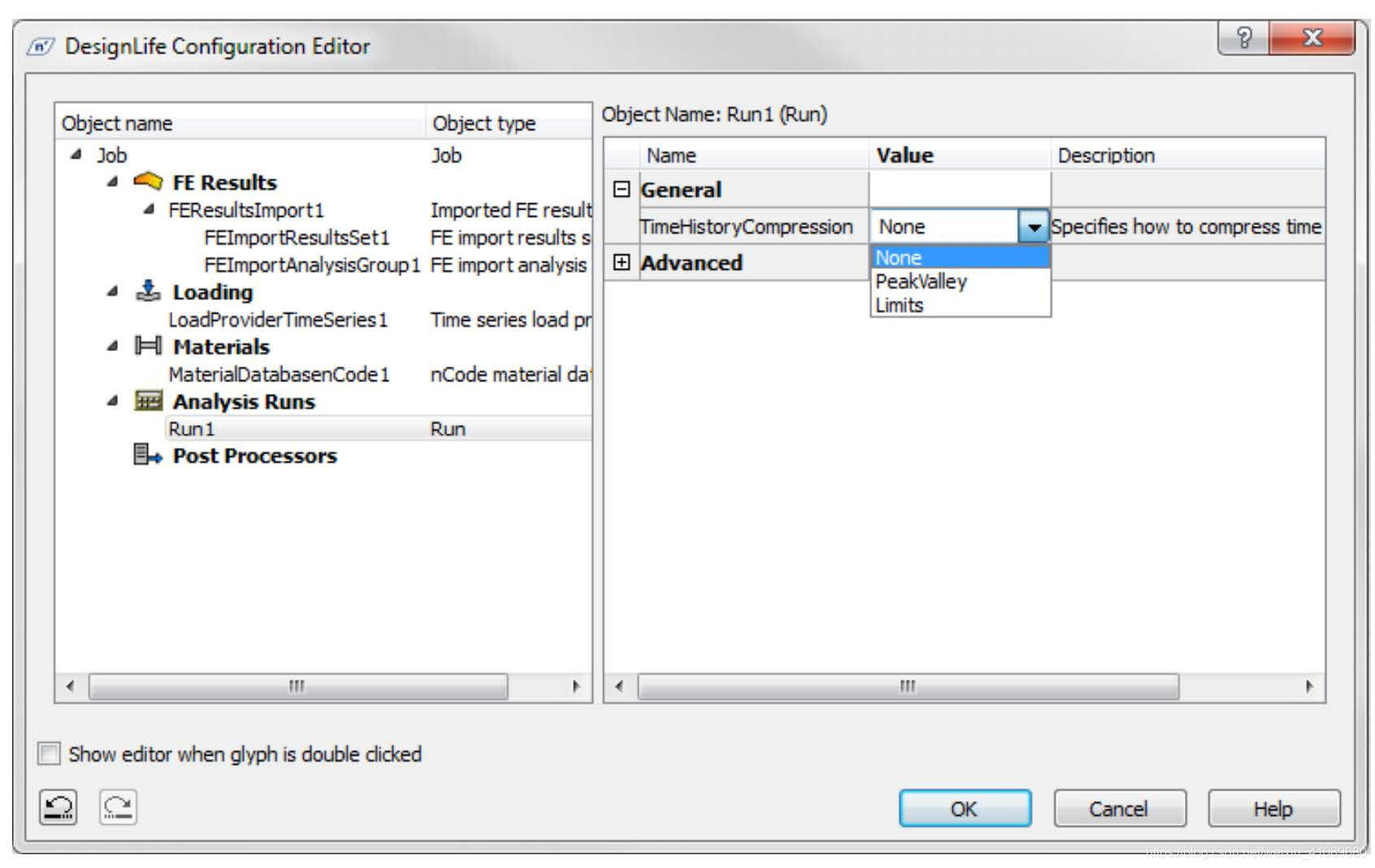
Task: Collapse the Materials tree node
Action: pyautogui.click(x=112, y=346)
